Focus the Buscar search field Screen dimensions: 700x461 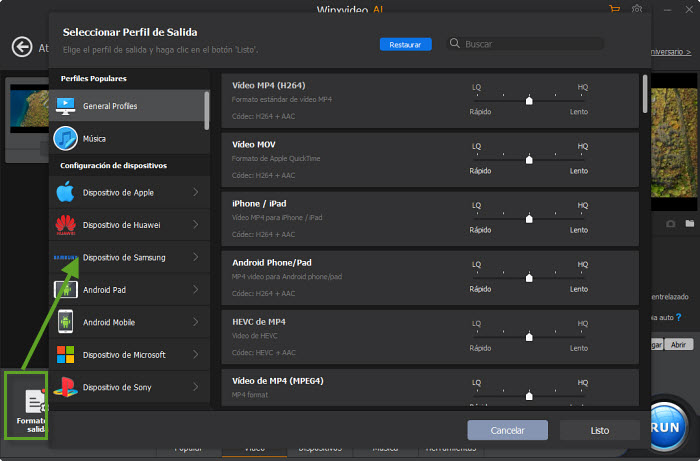pyautogui.click(x=532, y=44)
